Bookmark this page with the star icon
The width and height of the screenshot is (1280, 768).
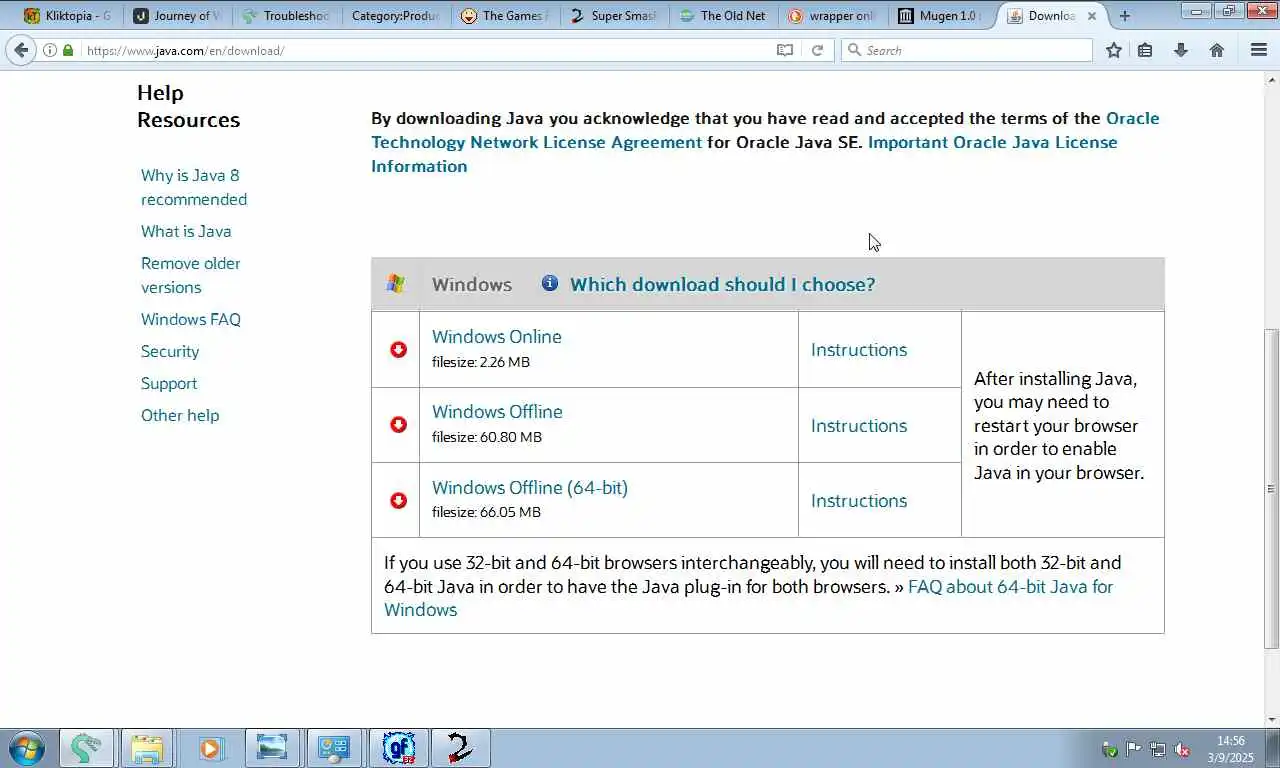1114,50
